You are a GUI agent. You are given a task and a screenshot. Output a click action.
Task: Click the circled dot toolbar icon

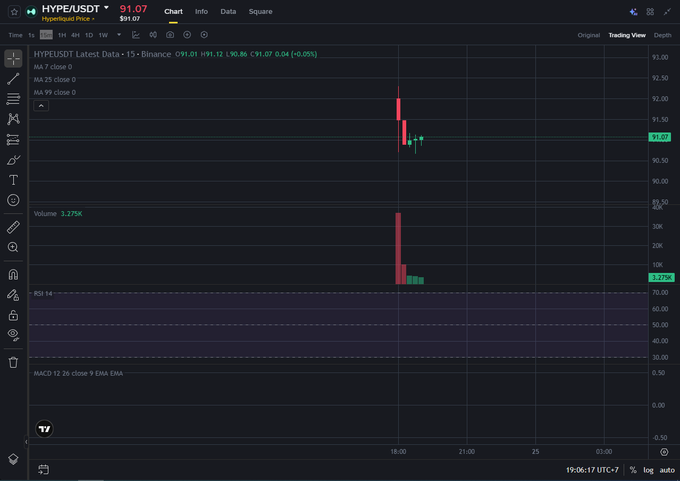click(x=204, y=35)
